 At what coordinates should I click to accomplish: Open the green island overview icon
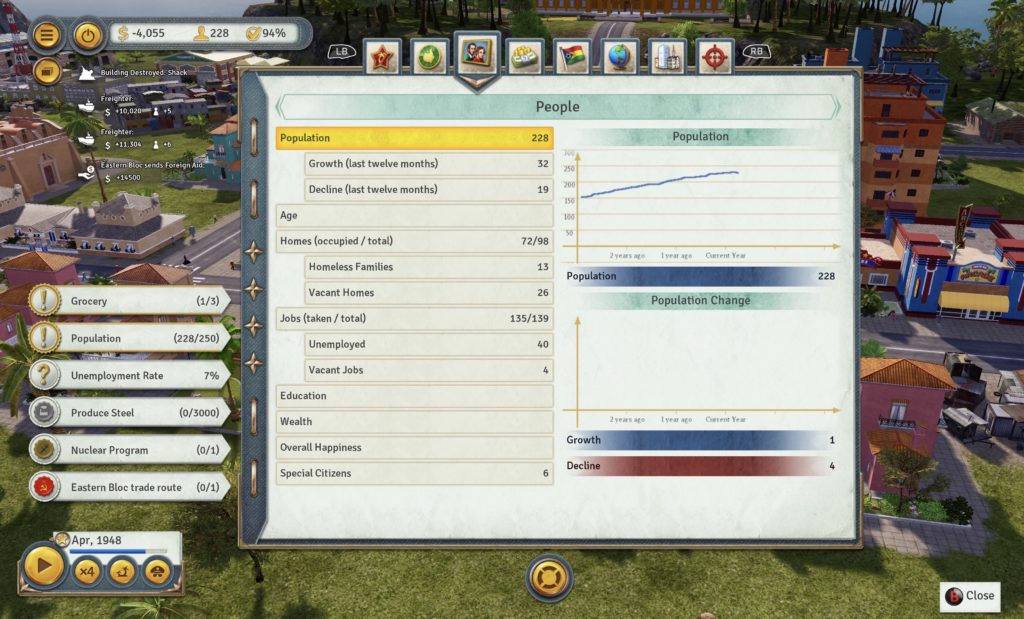coord(430,58)
